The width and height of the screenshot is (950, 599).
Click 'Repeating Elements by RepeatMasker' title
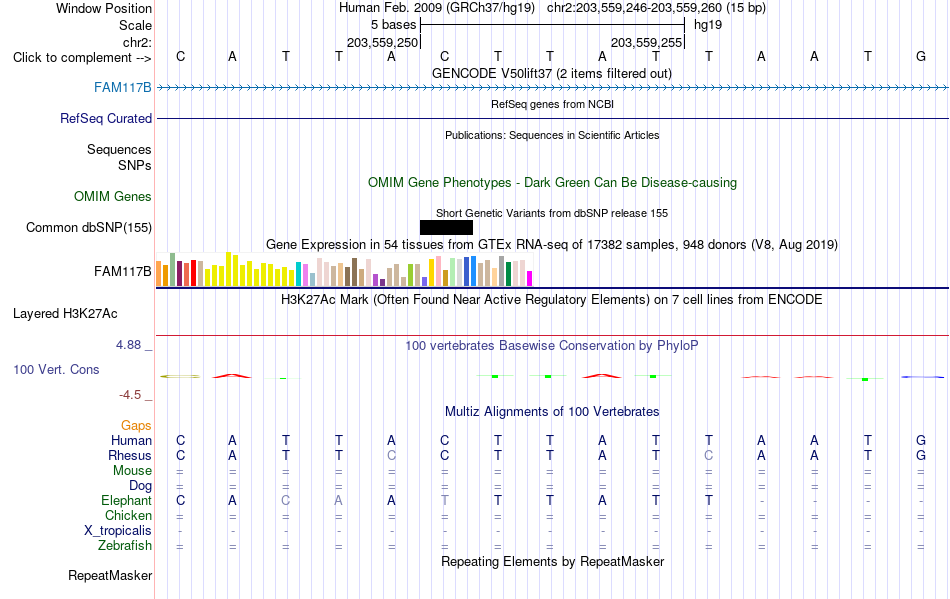point(553,562)
